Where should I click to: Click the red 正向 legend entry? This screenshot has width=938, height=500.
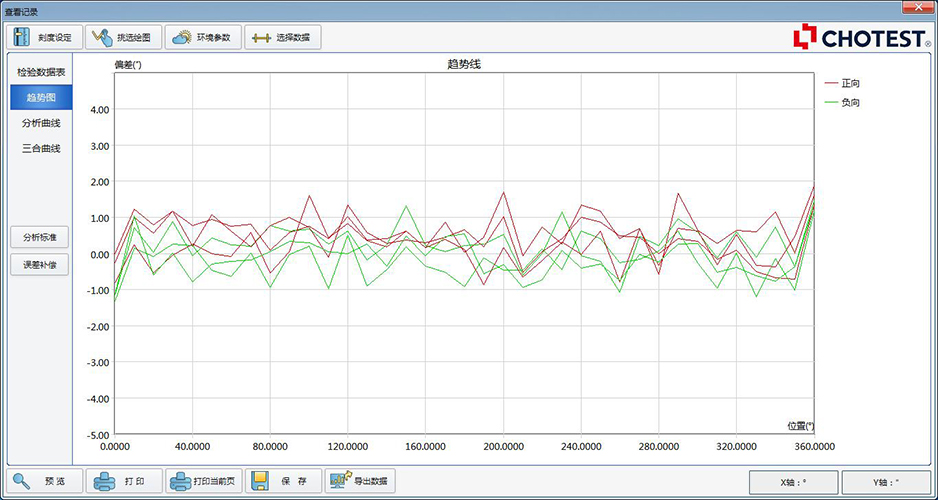850,83
